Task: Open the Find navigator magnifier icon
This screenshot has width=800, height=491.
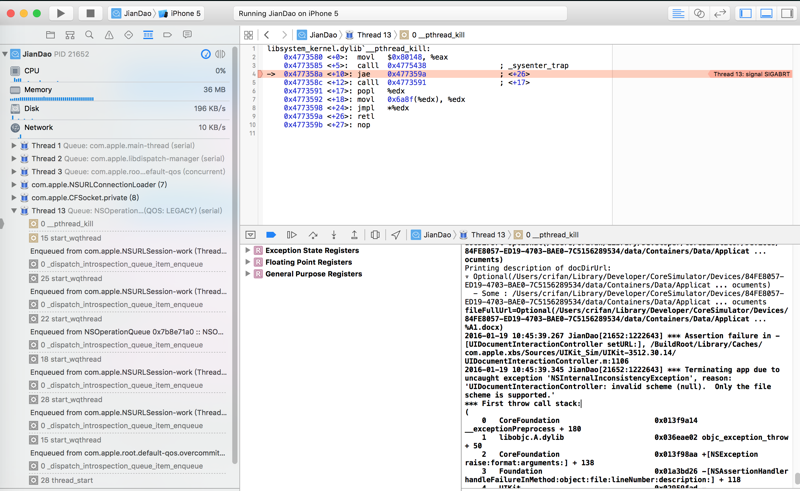Action: [x=89, y=35]
